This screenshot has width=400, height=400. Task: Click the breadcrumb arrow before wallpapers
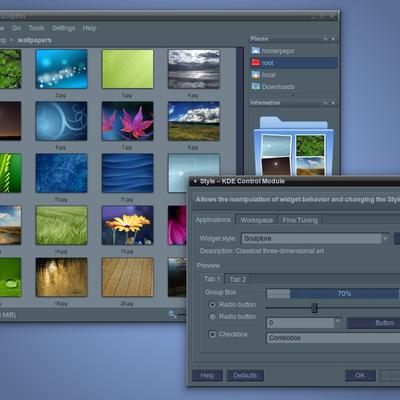coord(11,40)
